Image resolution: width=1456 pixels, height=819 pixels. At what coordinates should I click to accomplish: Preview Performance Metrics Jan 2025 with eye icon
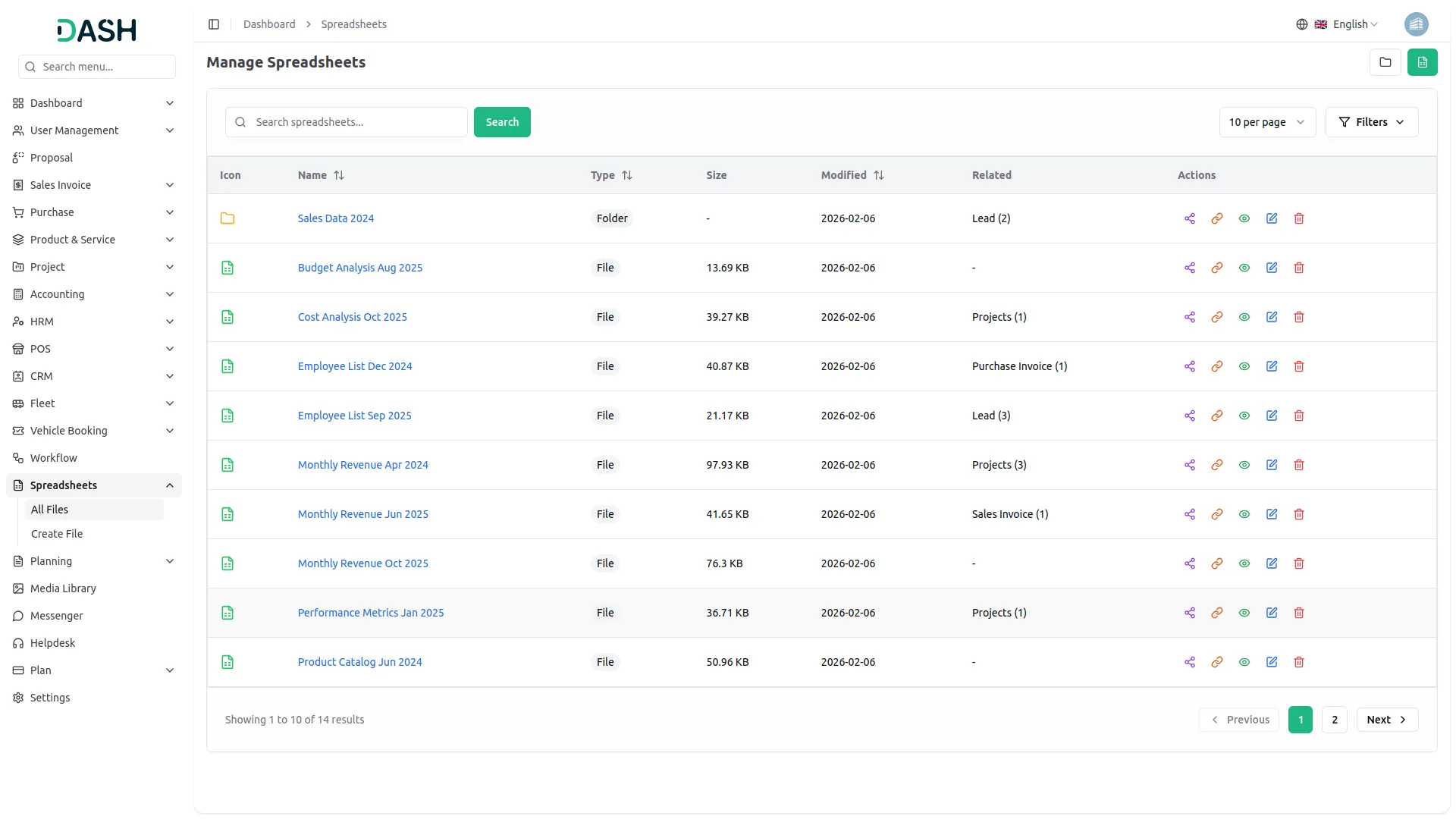coord(1244,613)
